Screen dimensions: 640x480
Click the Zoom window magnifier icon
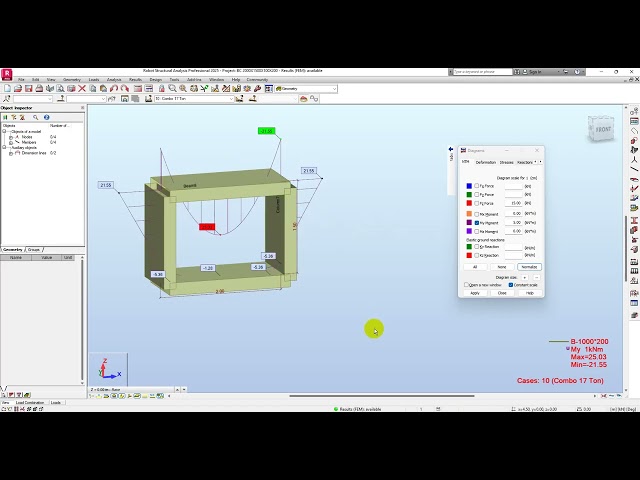pos(172,89)
